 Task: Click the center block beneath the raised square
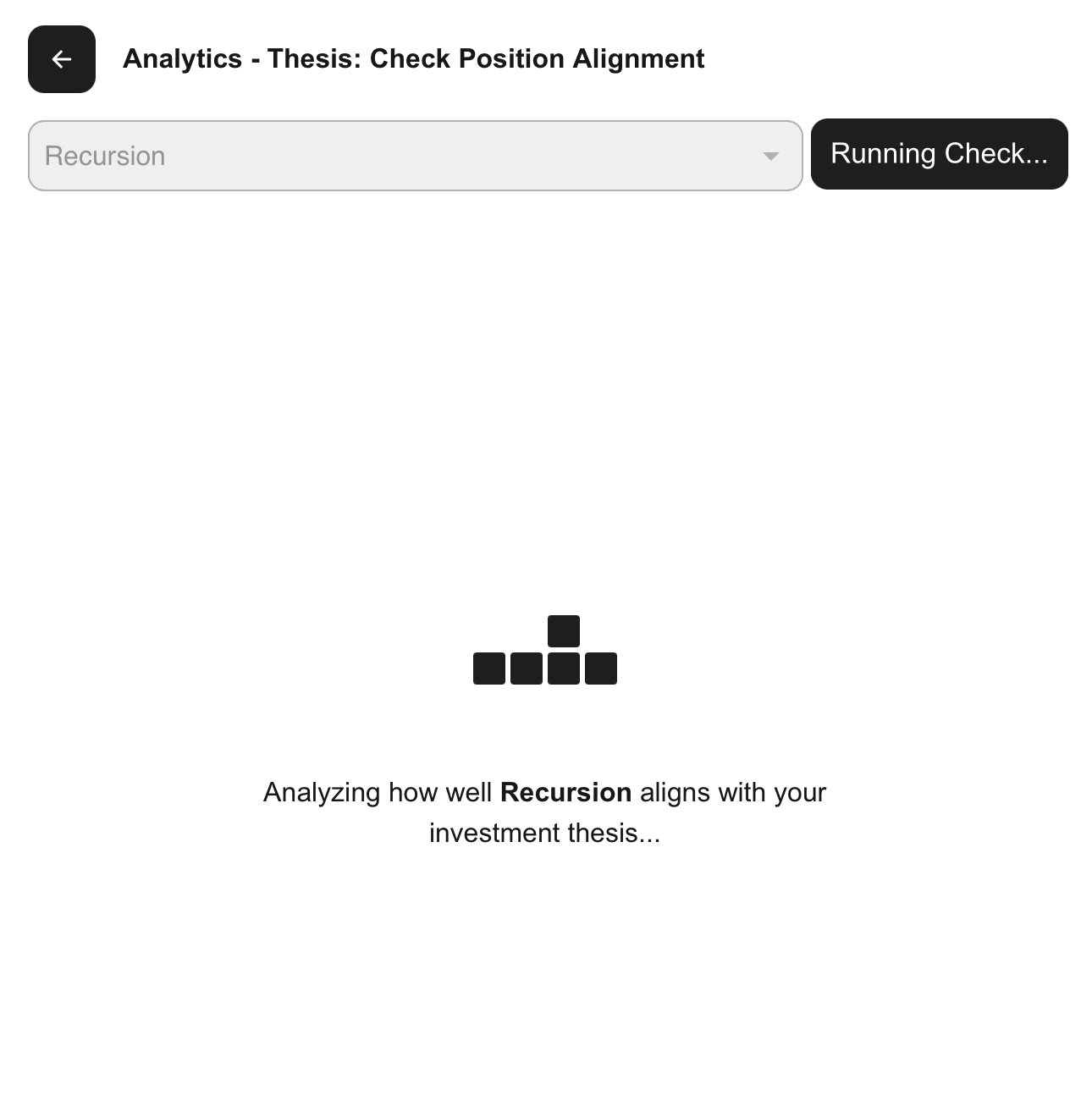click(564, 668)
